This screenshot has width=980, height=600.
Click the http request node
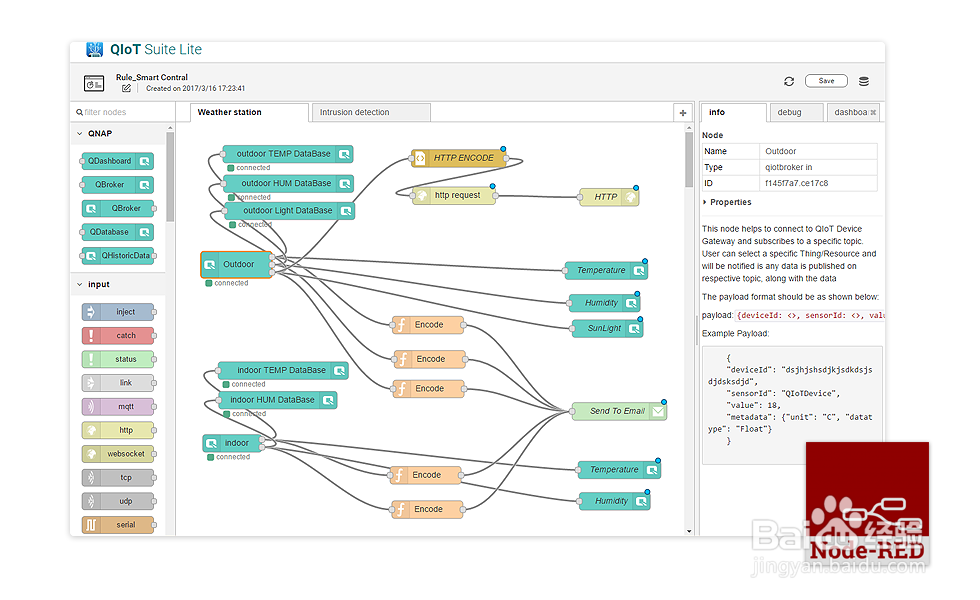tap(454, 196)
